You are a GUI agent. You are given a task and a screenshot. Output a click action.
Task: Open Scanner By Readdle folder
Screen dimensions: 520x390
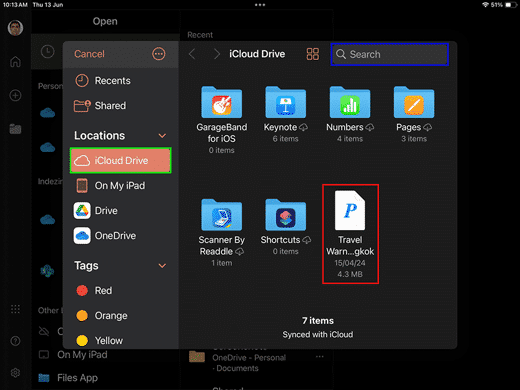tap(222, 233)
